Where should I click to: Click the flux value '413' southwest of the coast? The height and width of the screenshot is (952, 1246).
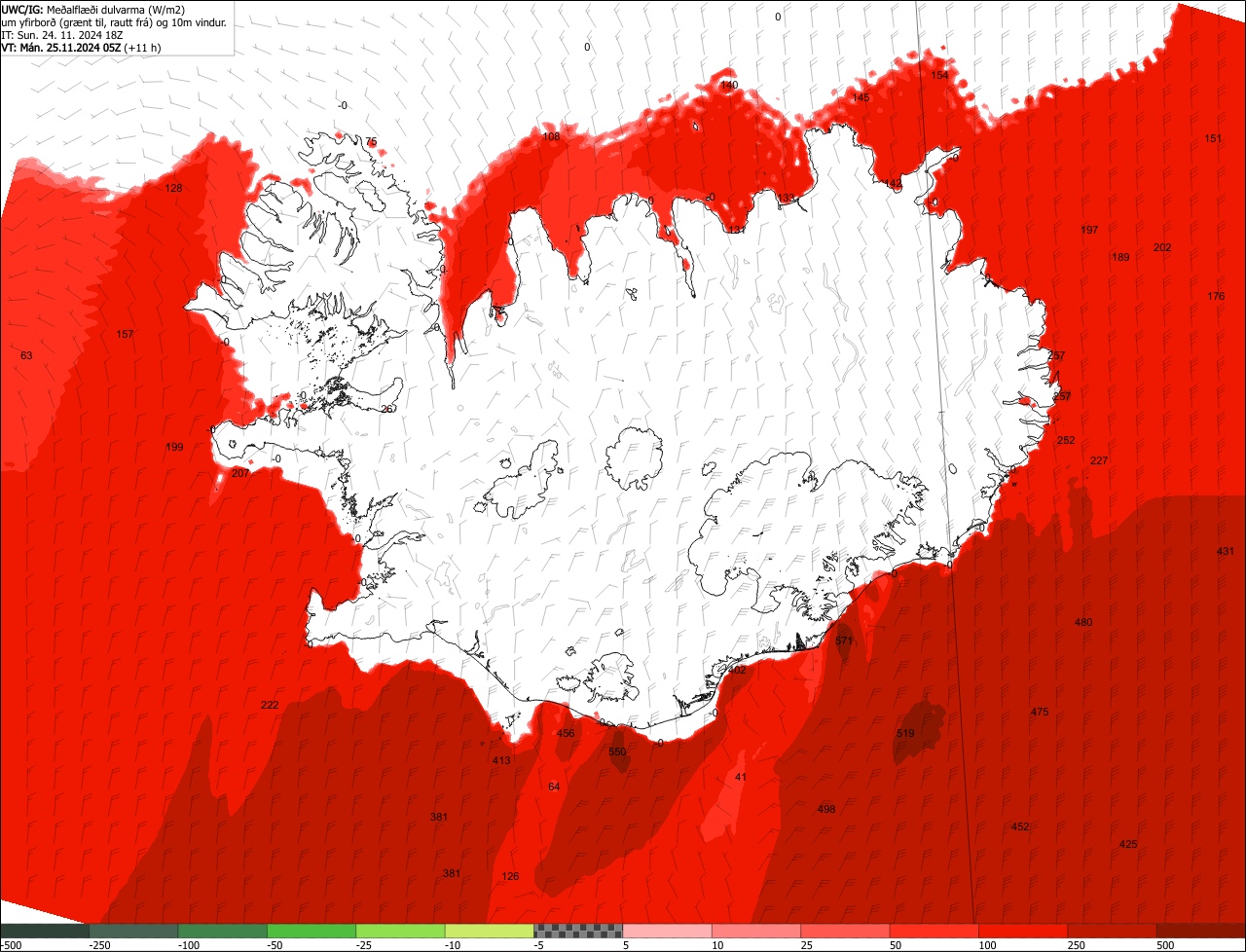(501, 760)
